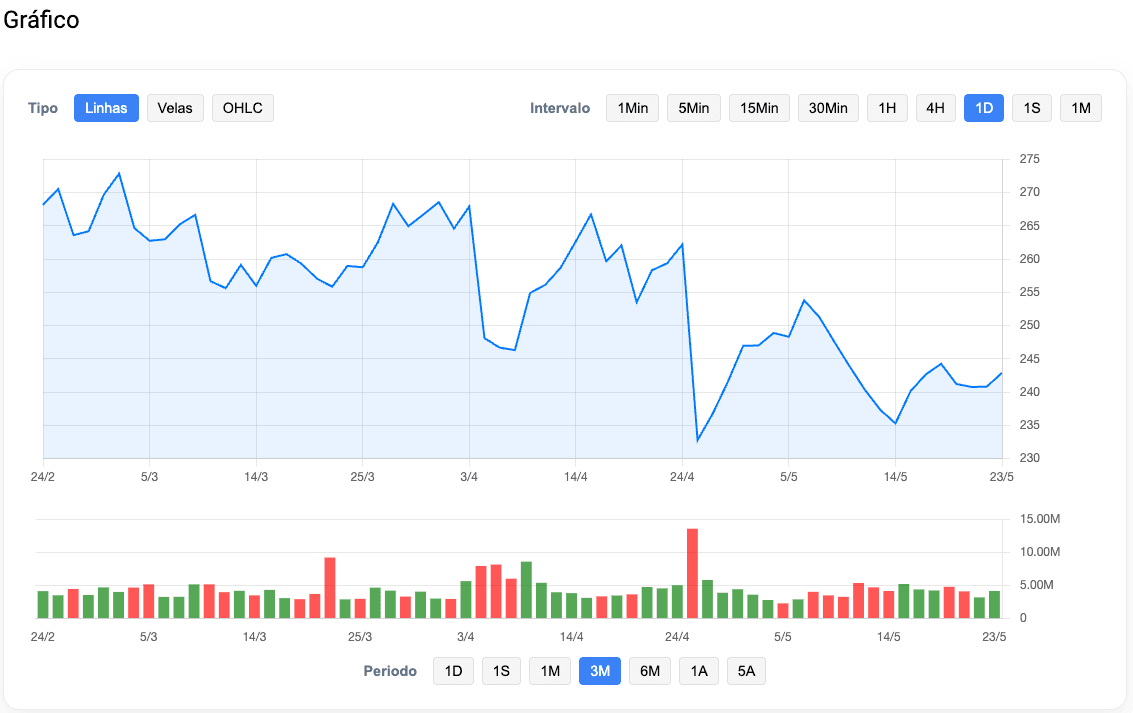Select OHLC chart type

(243, 108)
